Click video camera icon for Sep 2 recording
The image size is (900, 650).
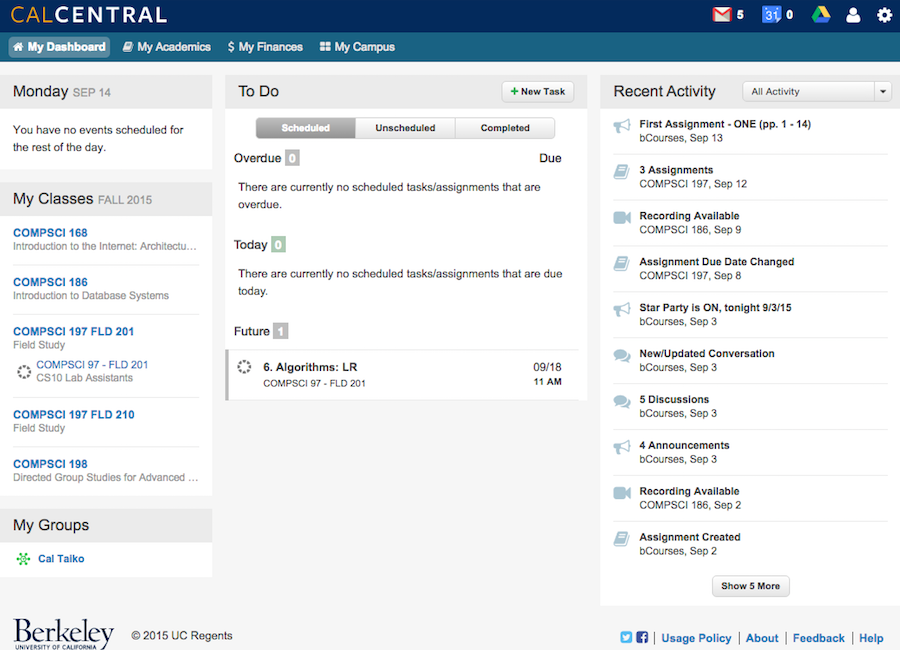coord(622,493)
